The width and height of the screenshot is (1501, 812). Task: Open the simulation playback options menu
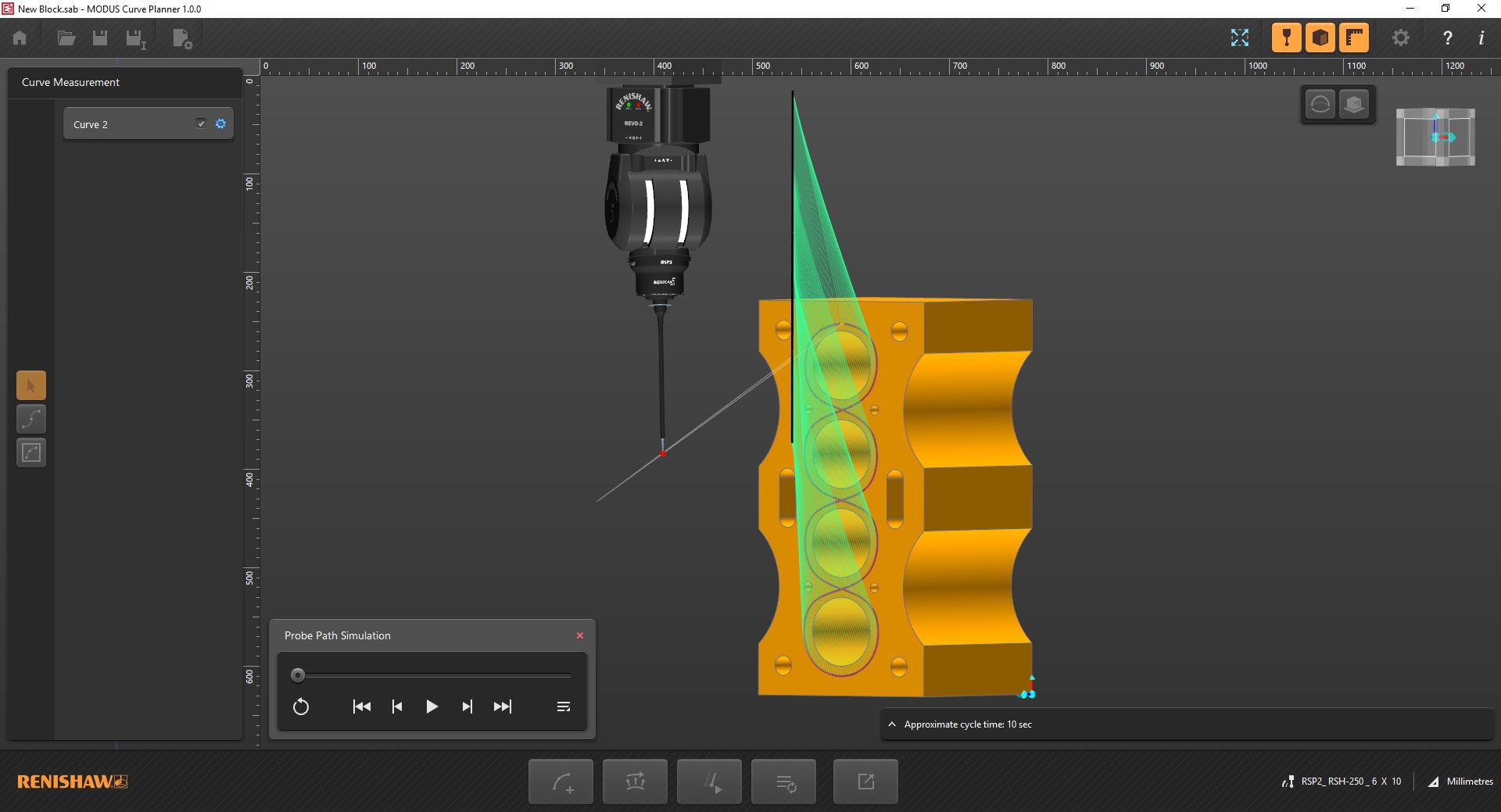click(563, 706)
